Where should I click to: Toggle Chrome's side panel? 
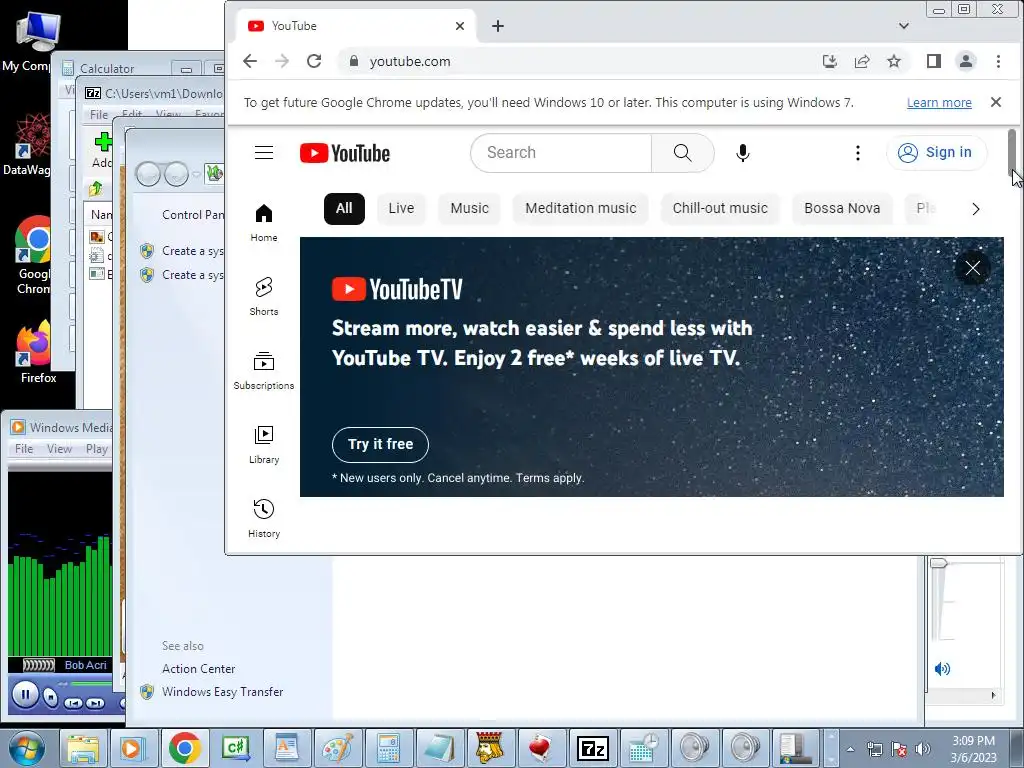click(x=934, y=61)
